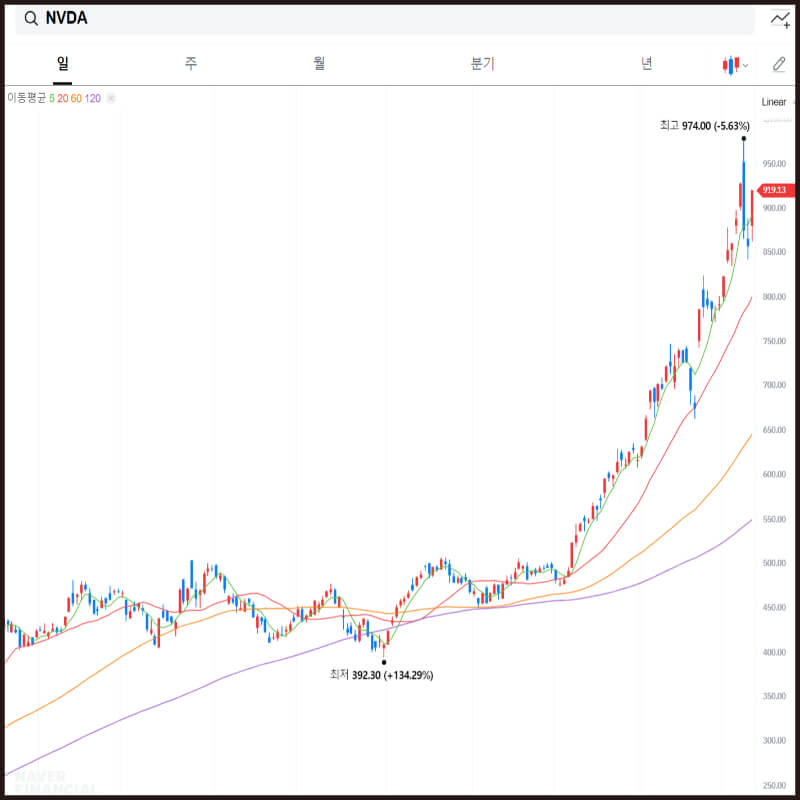The height and width of the screenshot is (800, 800).
Task: Click the 950.00 y-axis price label
Action: coord(774,163)
